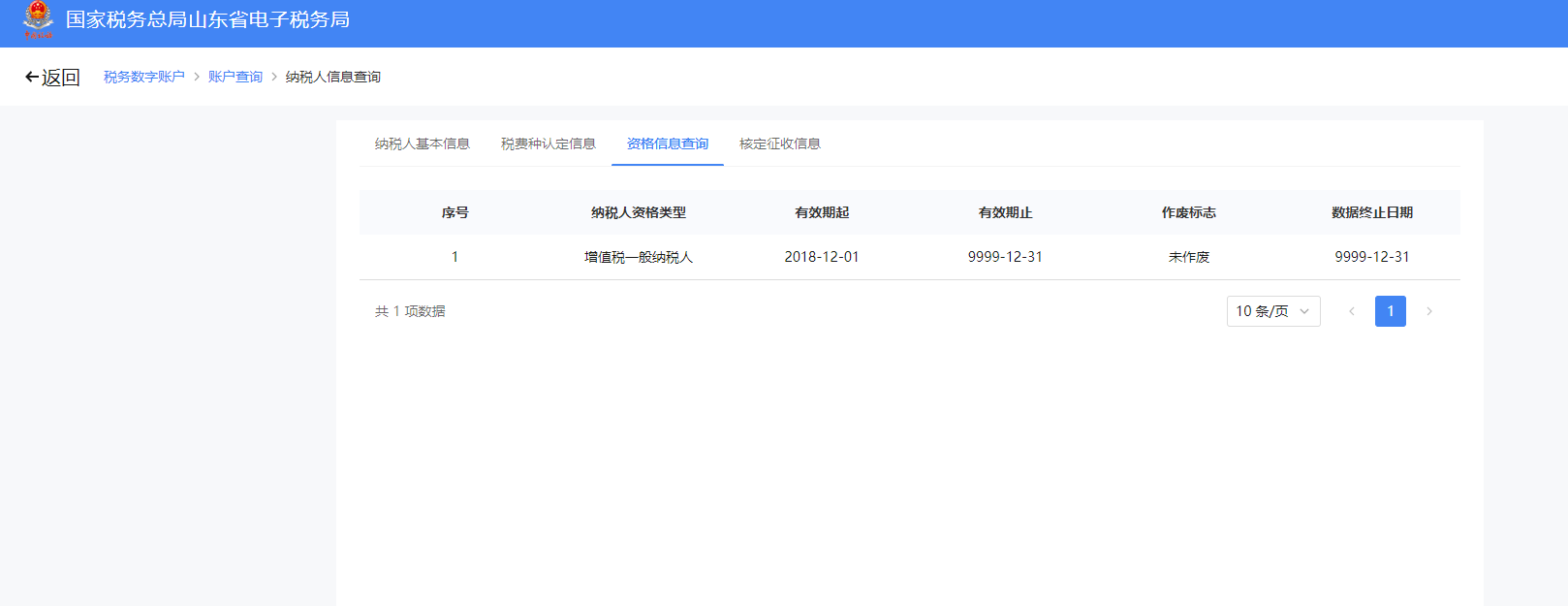Screen dimensions: 1568x606
Task: Go to next page with right arrow
Action: 1428,311
